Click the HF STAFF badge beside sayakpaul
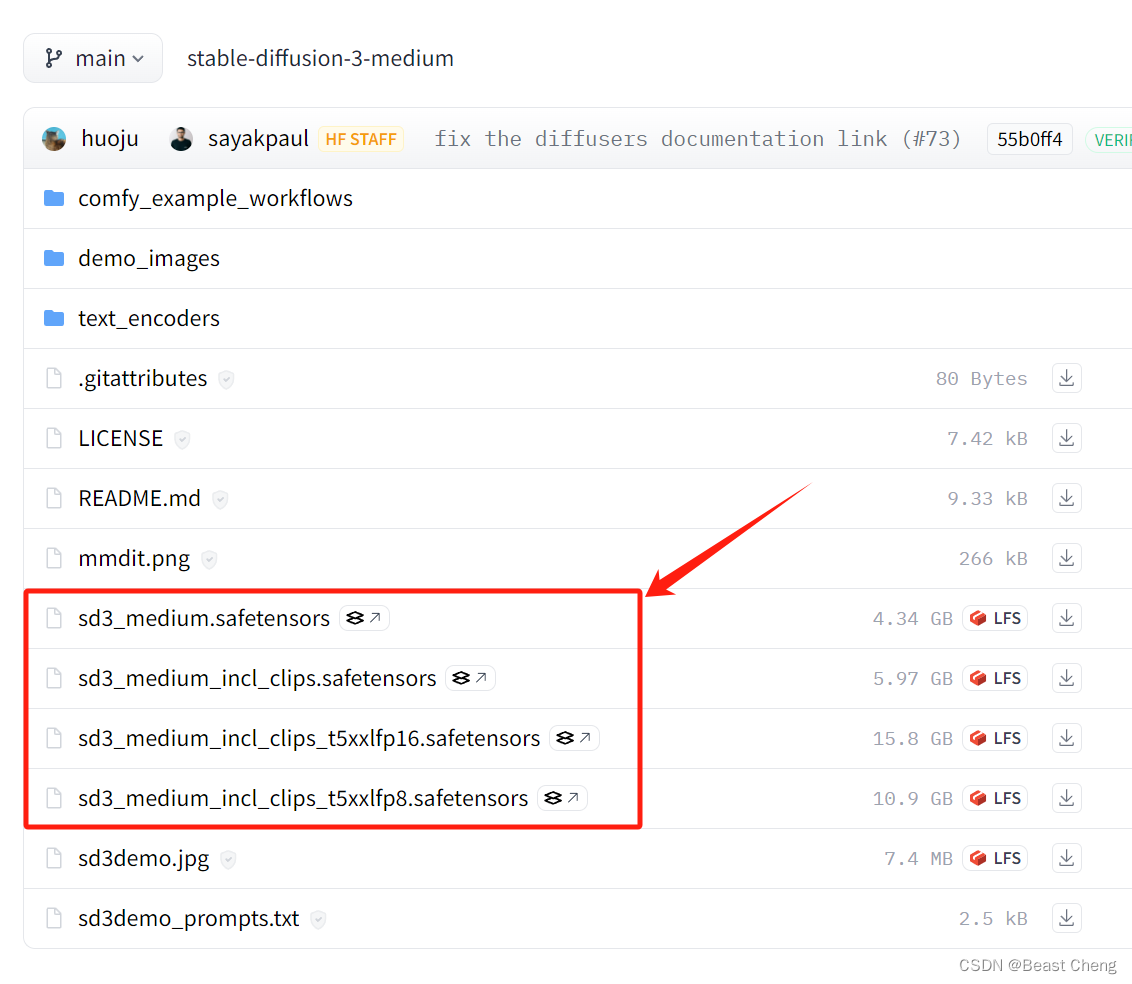Image resolution: width=1132 pixels, height=984 pixels. [361, 139]
